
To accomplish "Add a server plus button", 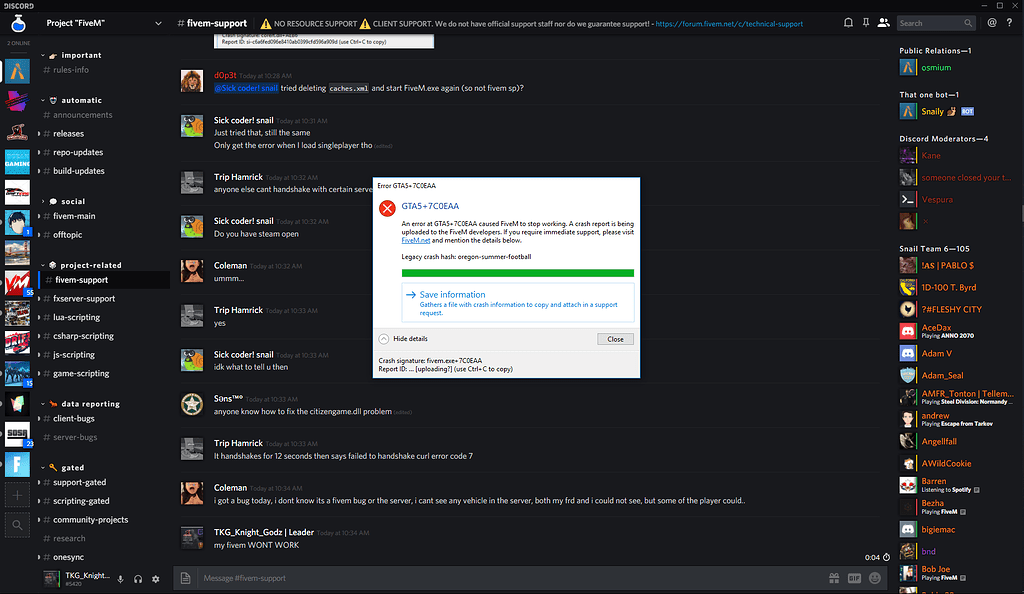I will [x=18, y=495].
